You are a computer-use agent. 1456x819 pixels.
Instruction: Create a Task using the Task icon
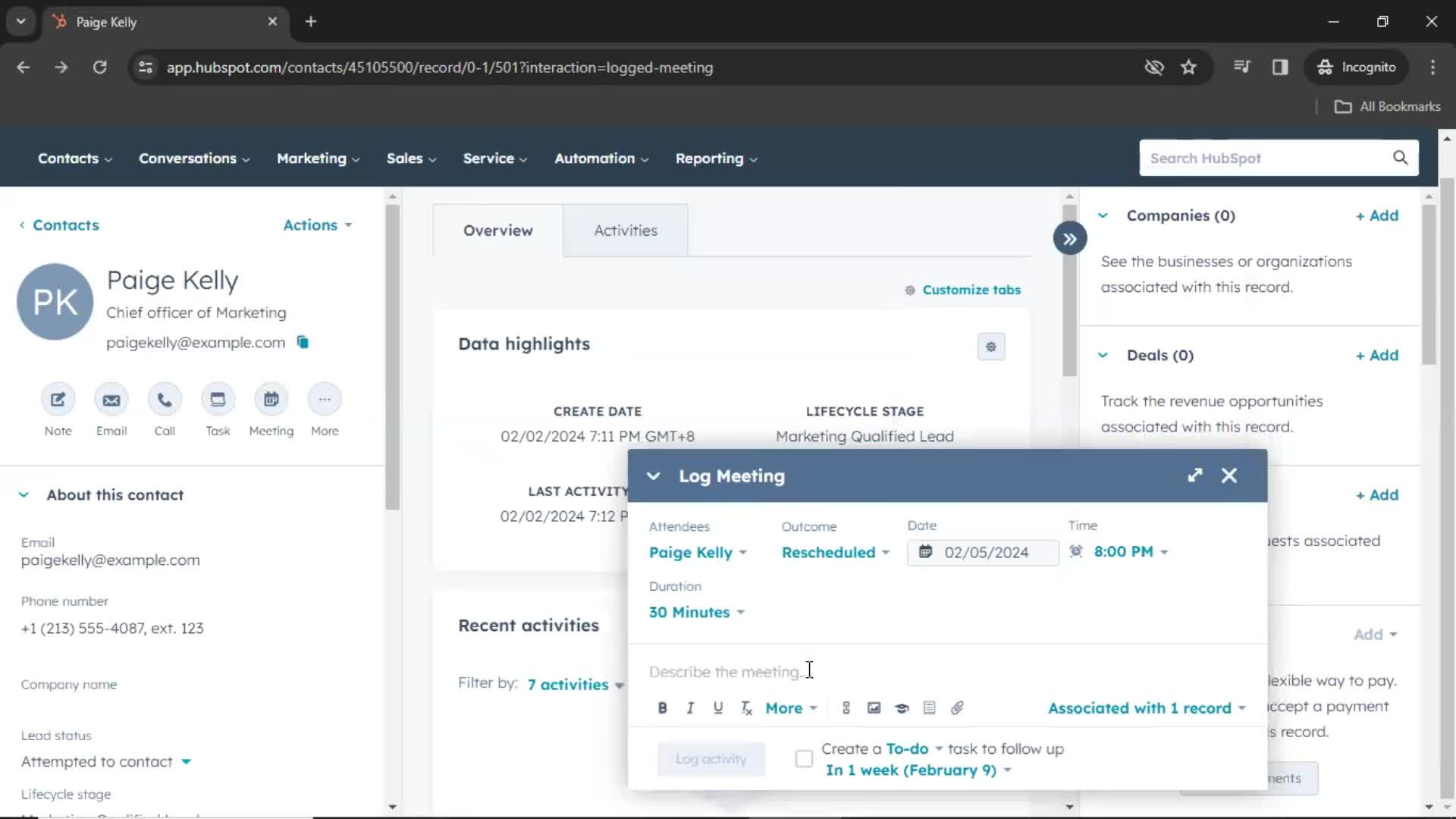coord(218,400)
